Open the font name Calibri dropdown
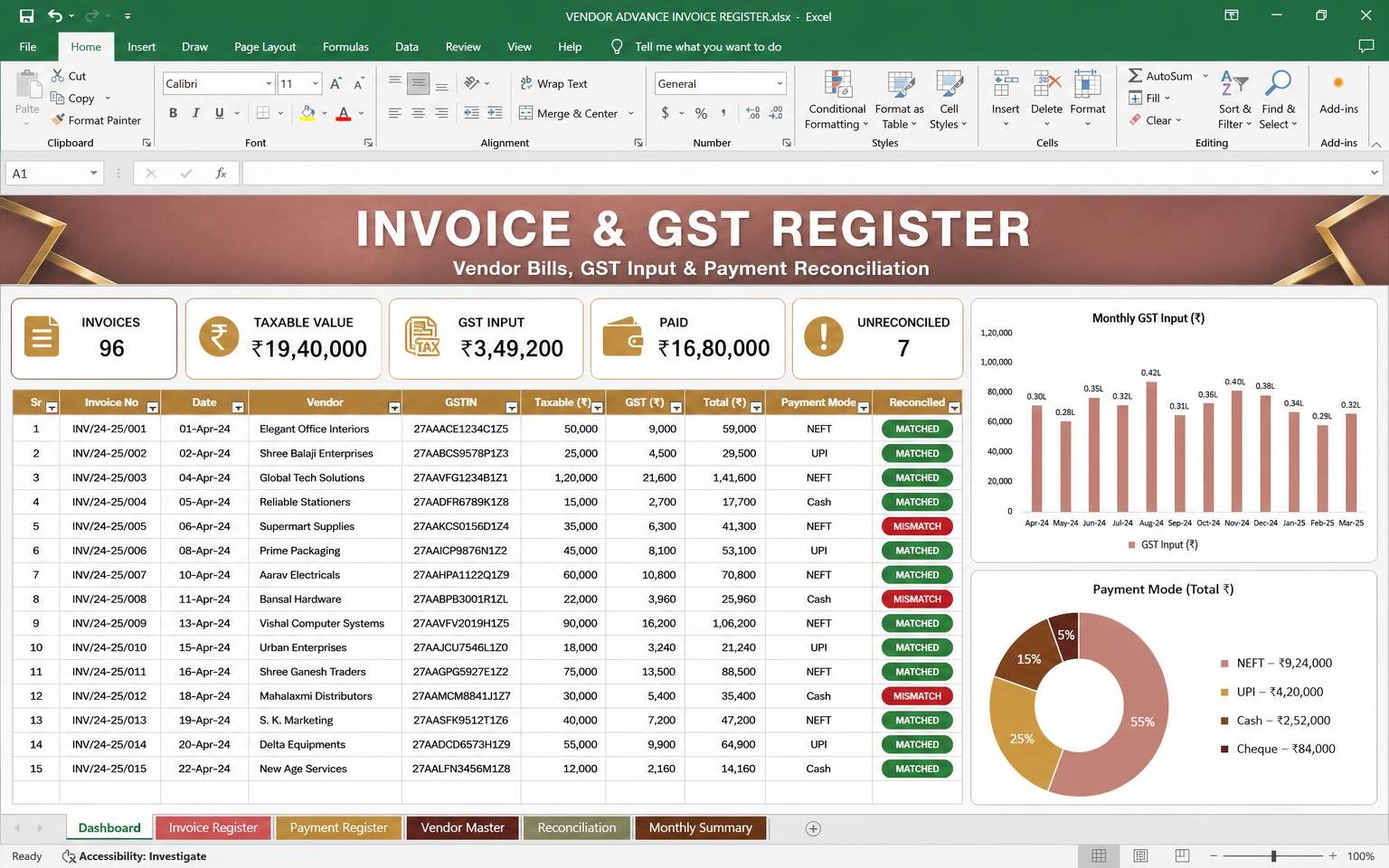Viewport: 1389px width, 868px height. (269, 83)
